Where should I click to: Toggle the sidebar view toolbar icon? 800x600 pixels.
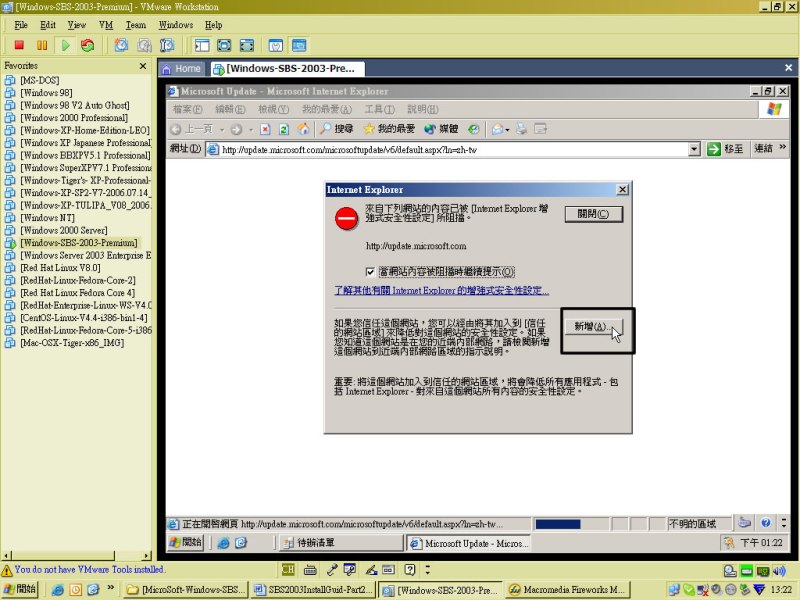coord(202,45)
